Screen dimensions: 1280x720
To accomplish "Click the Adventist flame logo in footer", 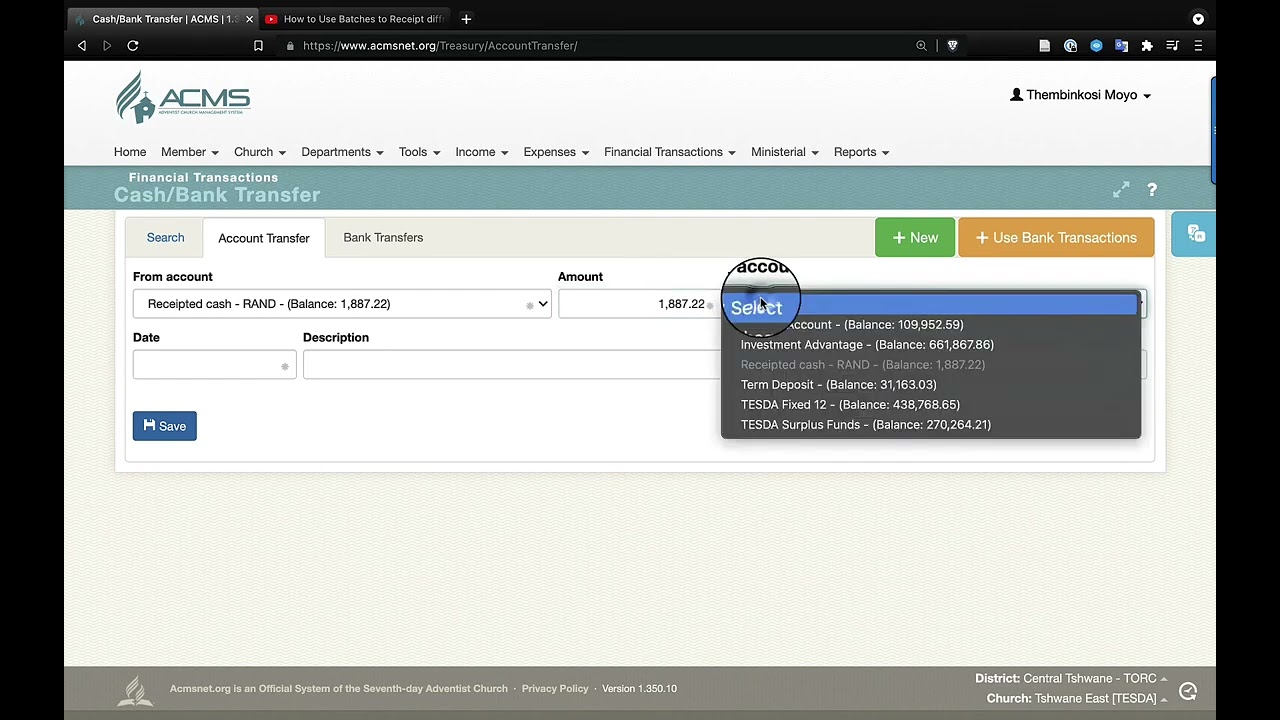I will tap(135, 690).
